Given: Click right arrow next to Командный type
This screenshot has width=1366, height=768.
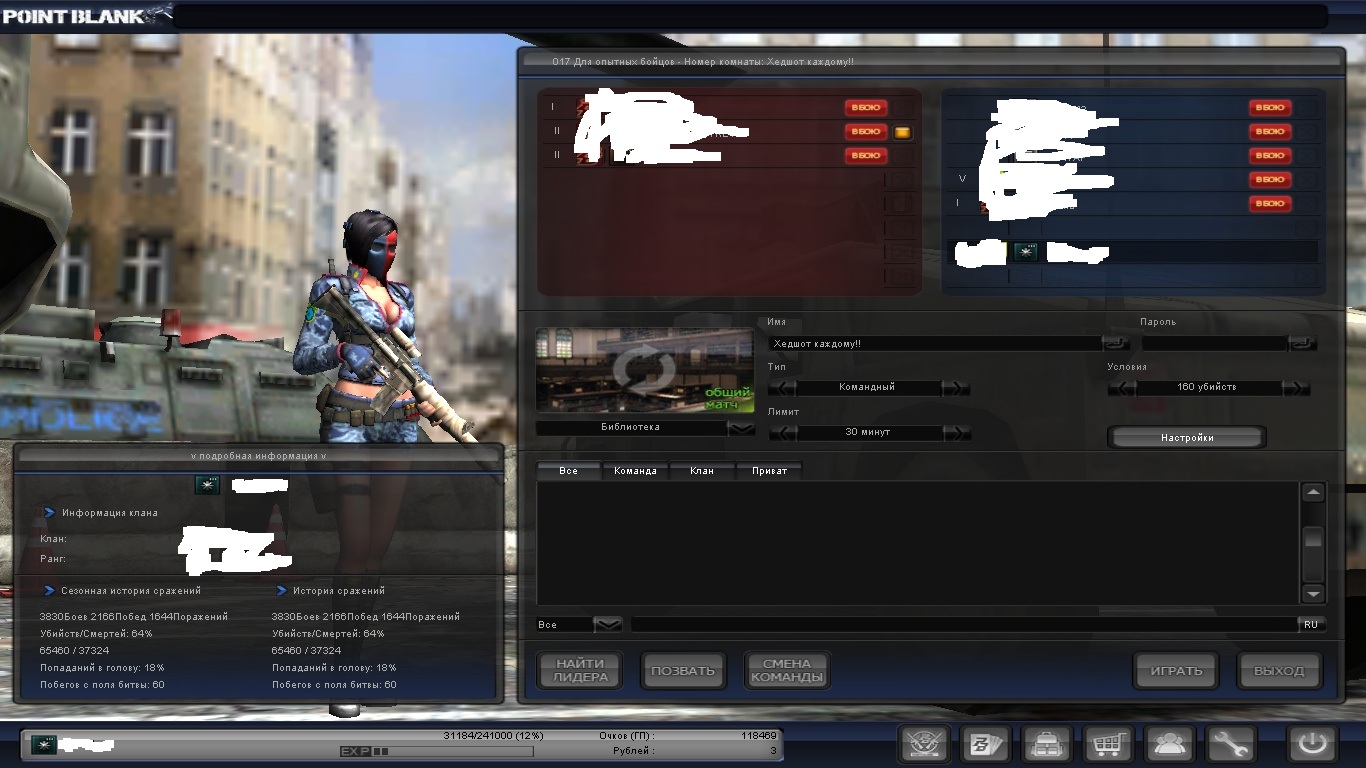Looking at the screenshot, I should click(x=955, y=388).
